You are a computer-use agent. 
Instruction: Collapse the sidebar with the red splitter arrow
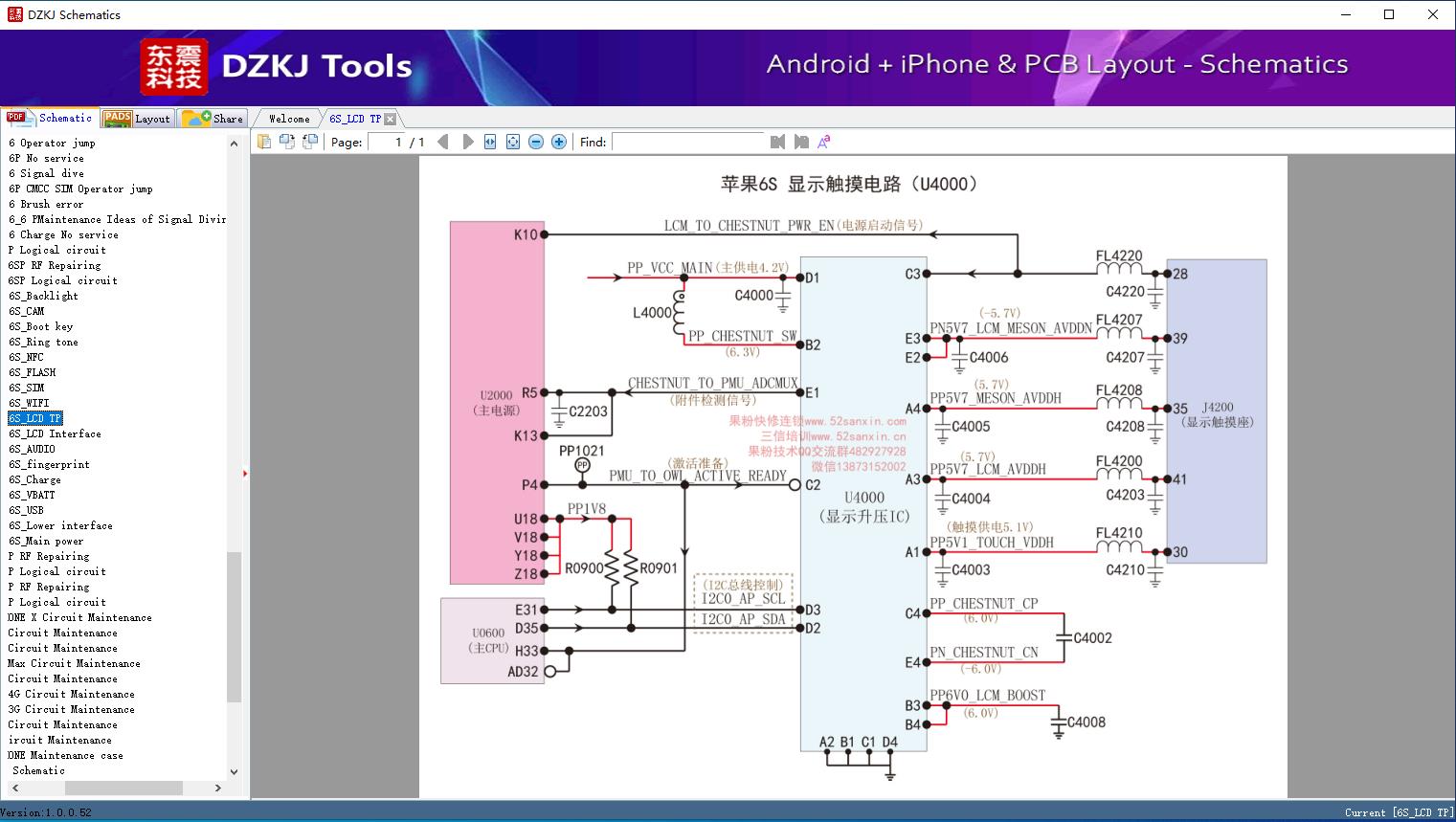[x=245, y=474]
